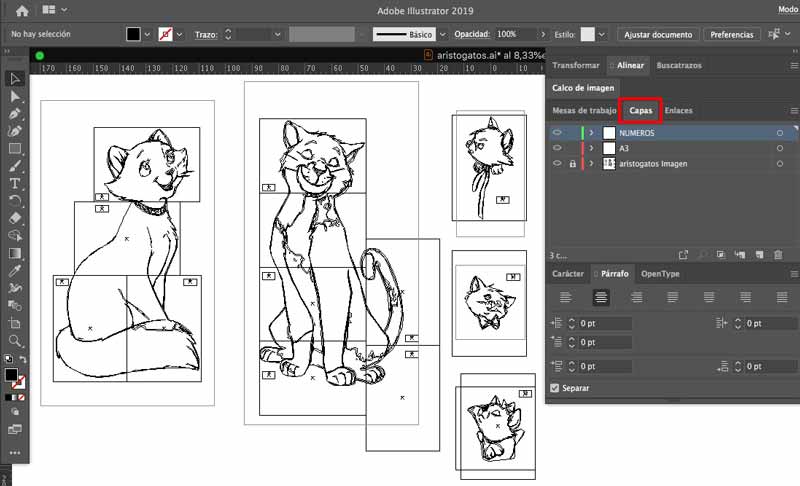The width and height of the screenshot is (800, 486).
Task: Select the Type tool
Action: (15, 183)
